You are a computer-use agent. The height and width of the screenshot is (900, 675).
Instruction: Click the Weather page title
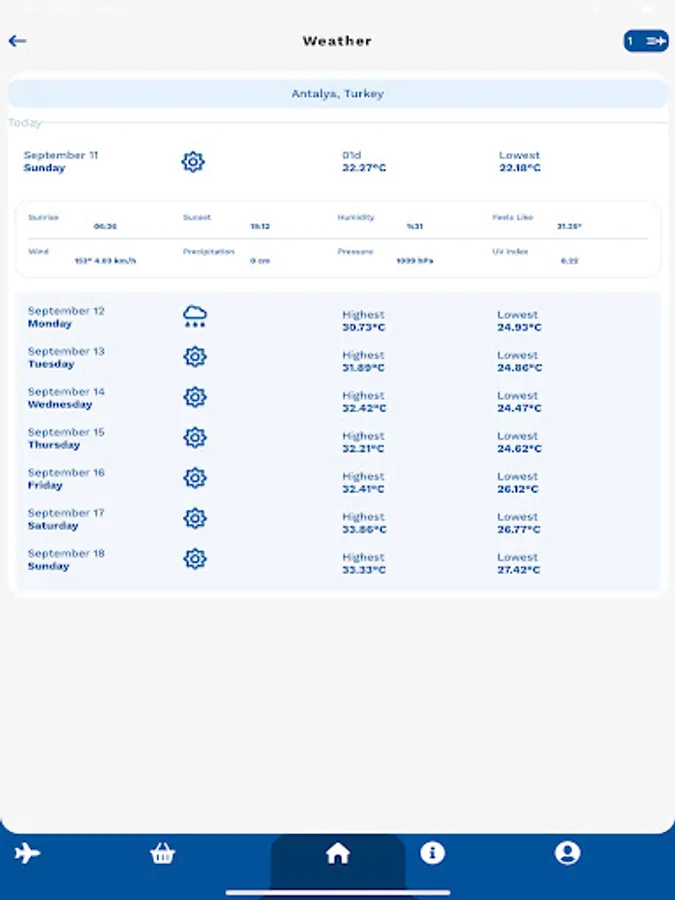[x=337, y=41]
